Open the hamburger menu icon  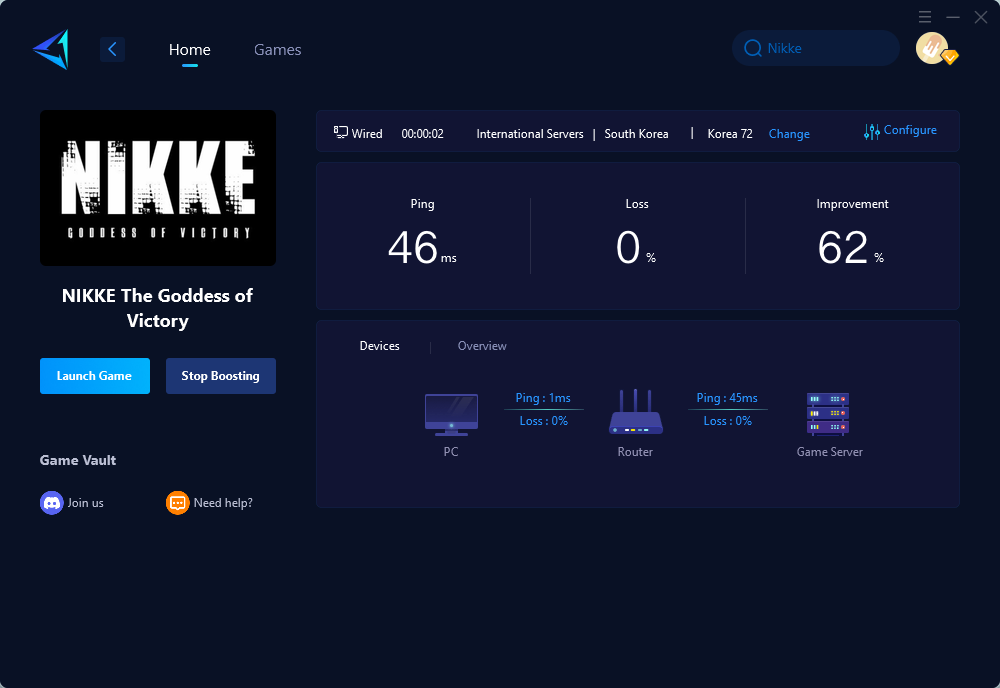pos(925,17)
